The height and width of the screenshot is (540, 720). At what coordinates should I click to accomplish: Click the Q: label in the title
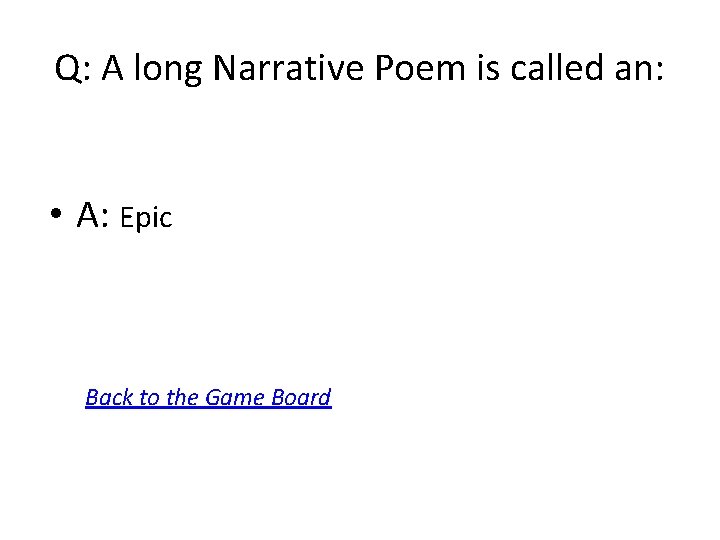coord(74,69)
